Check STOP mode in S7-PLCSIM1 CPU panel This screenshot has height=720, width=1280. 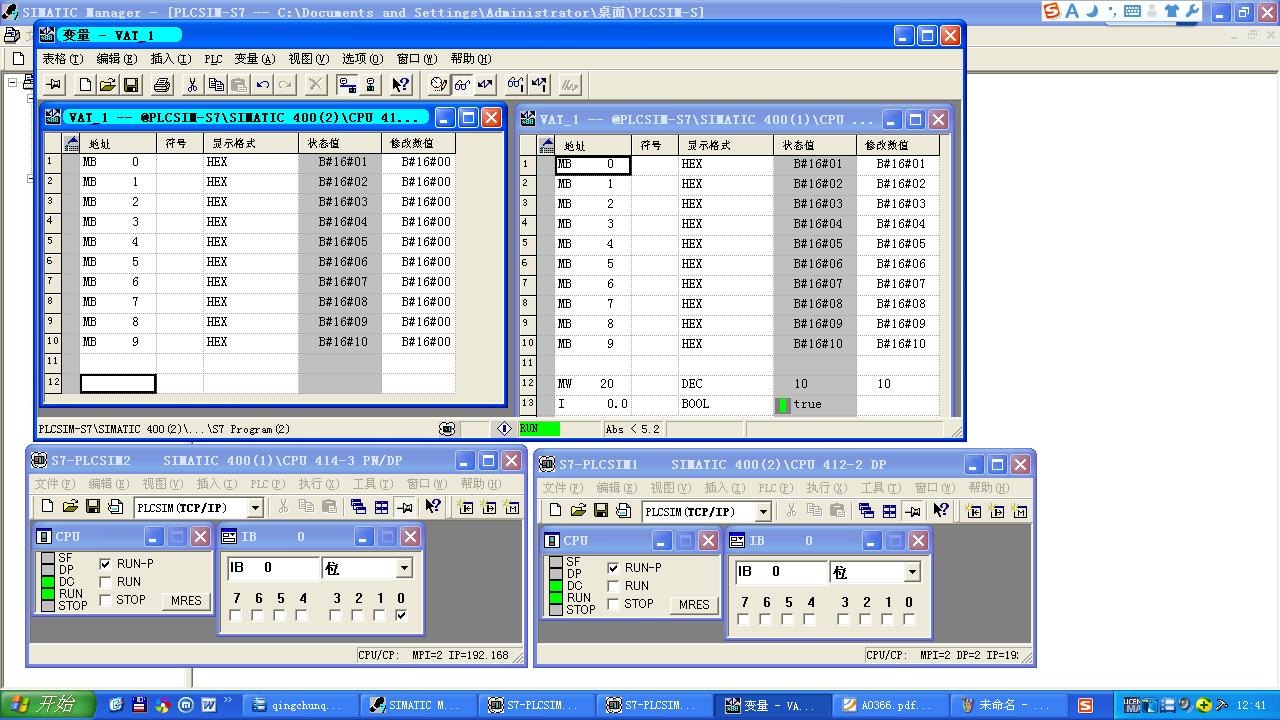pyautogui.click(x=613, y=604)
